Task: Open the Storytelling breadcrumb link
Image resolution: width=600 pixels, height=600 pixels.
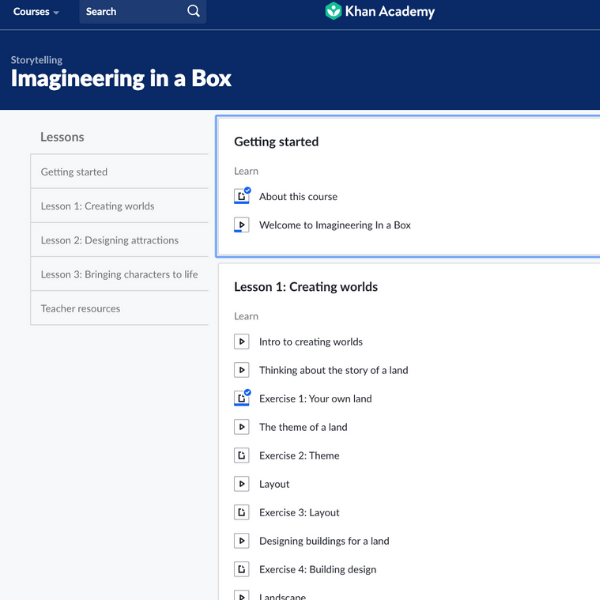Action: point(37,60)
